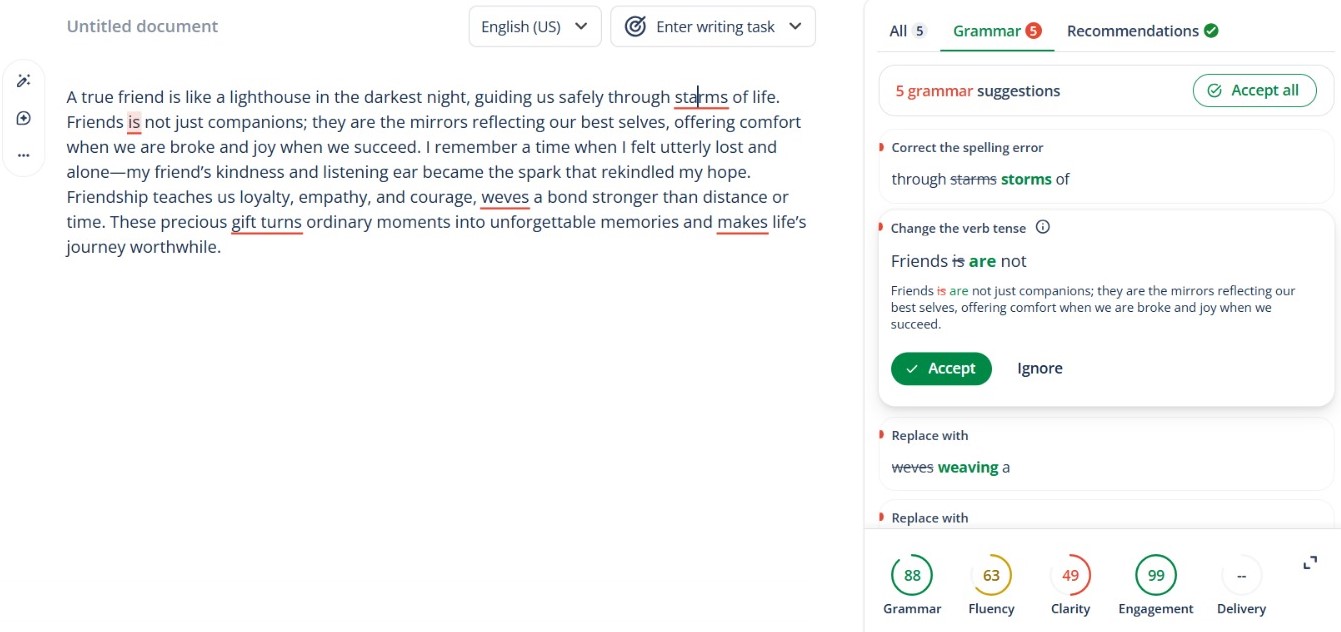This screenshot has height=632, width=1341.
Task: Switch to the All tab
Action: click(x=907, y=31)
